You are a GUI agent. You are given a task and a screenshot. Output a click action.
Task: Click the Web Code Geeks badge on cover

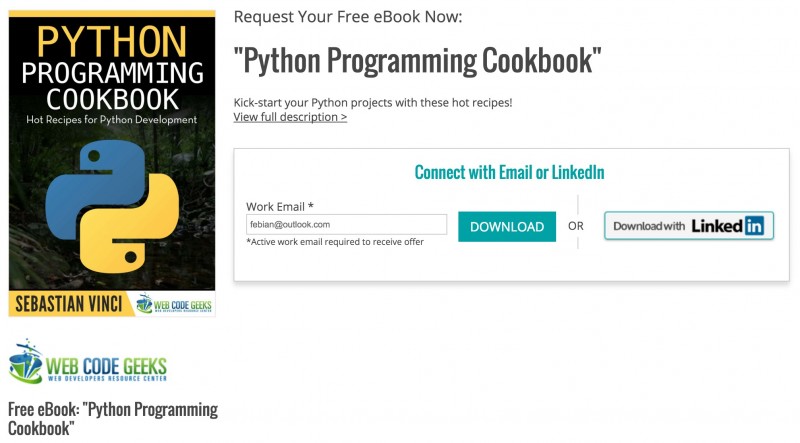point(174,304)
